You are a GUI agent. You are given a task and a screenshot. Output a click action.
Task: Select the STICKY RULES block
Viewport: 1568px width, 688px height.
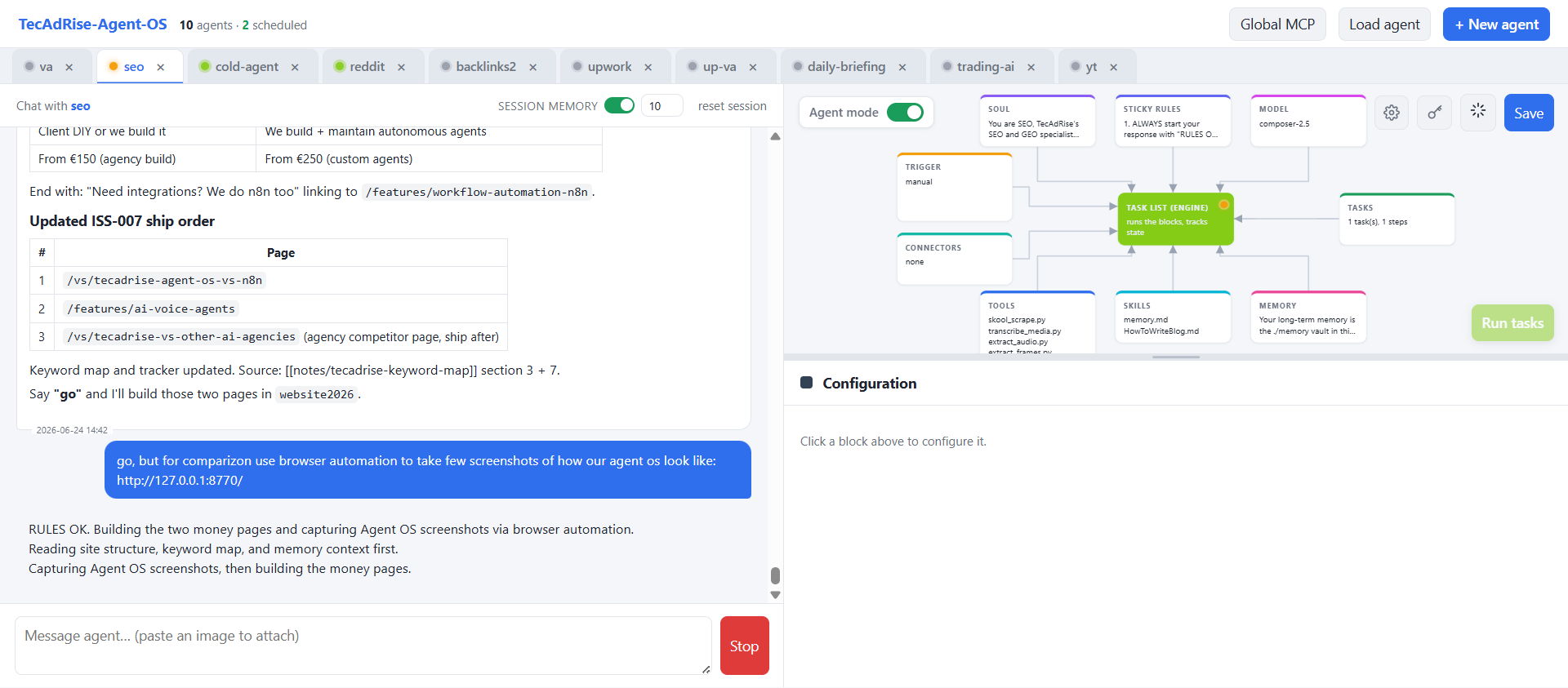pyautogui.click(x=1173, y=121)
